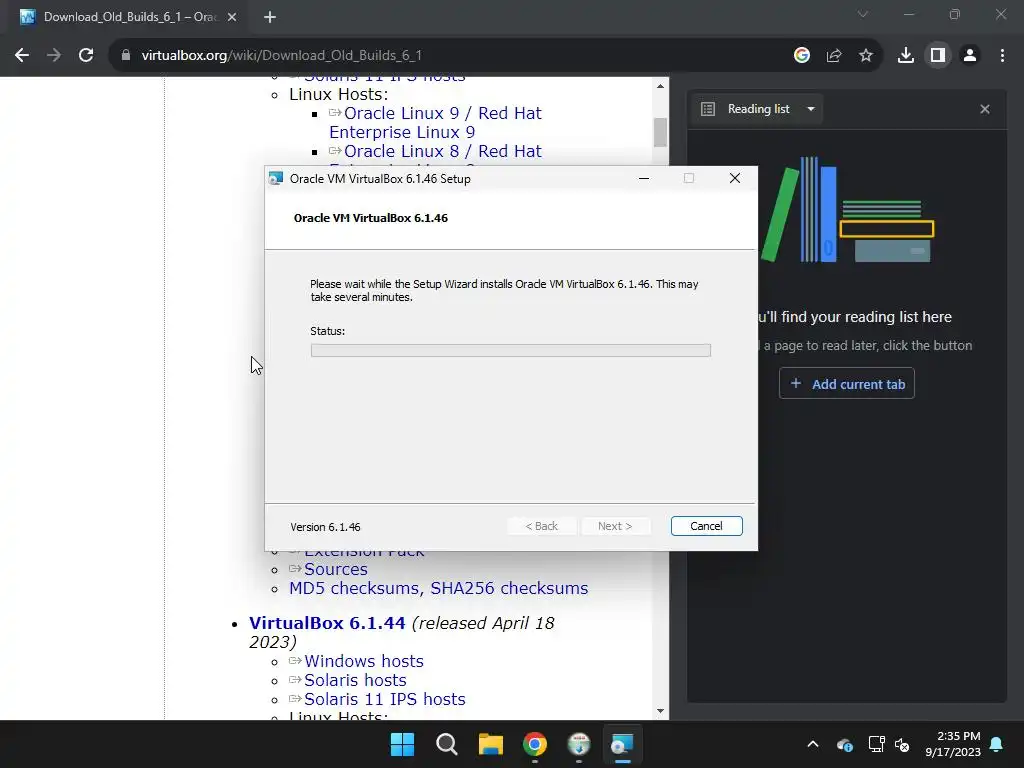Open the muted volume tray icon

pos(902,744)
